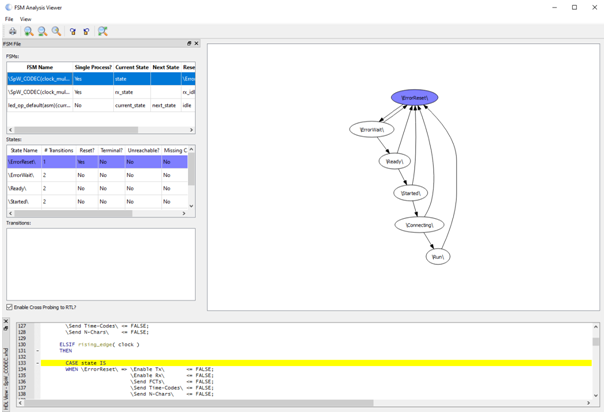Click the third magnifier zoom icon
Viewport: 606px width, 414px height.
pyautogui.click(x=56, y=31)
